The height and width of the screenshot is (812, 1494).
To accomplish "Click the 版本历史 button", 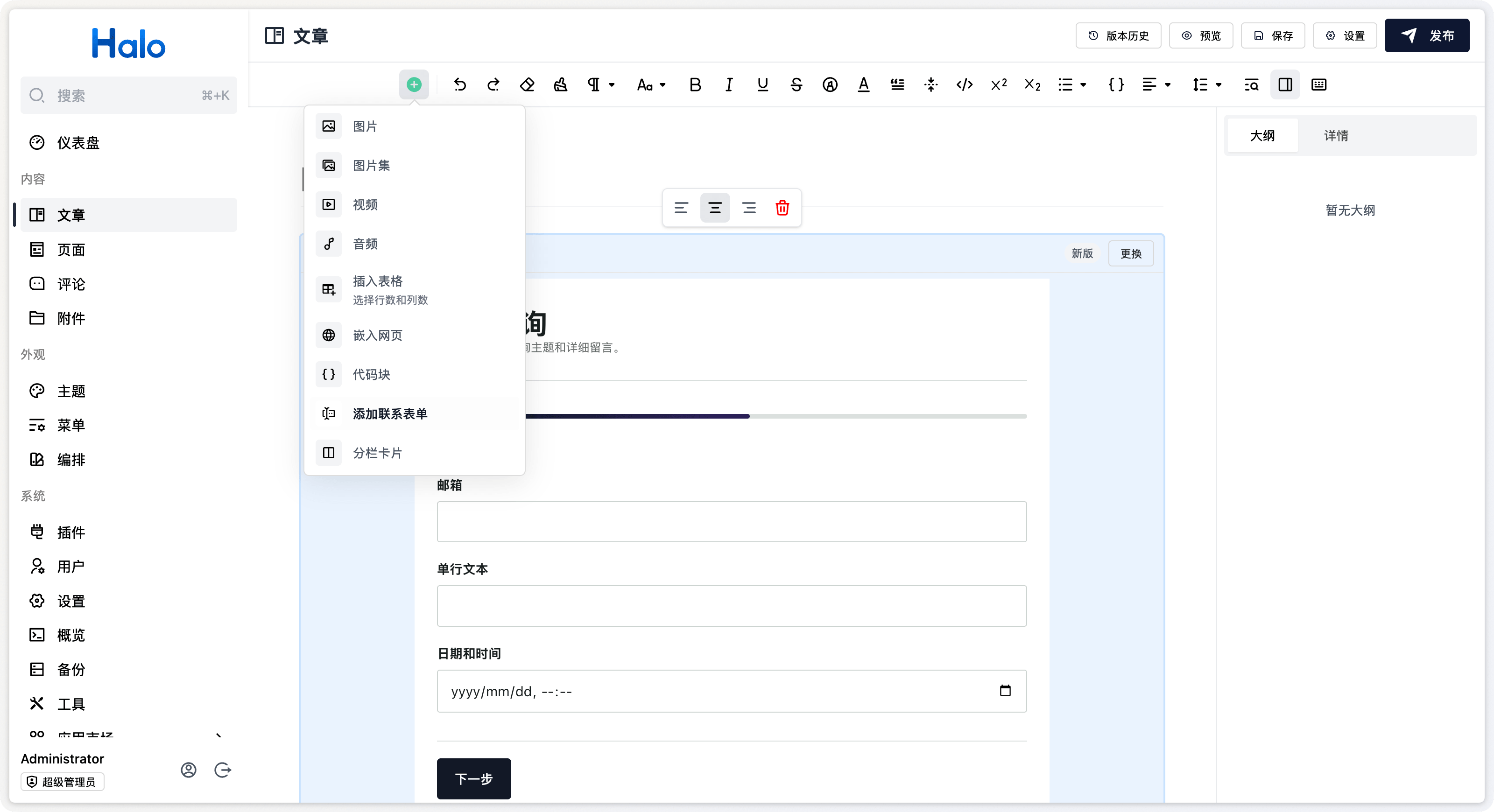I will [1118, 36].
